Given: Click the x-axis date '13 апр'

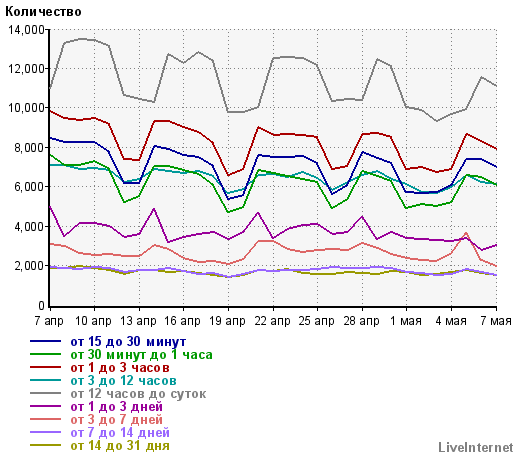Looking at the screenshot, I should tap(138, 321).
